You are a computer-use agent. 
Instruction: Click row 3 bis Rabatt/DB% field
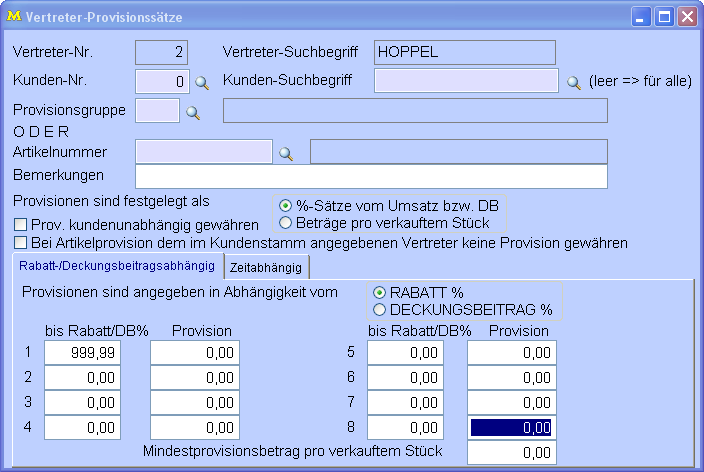[x=83, y=402]
